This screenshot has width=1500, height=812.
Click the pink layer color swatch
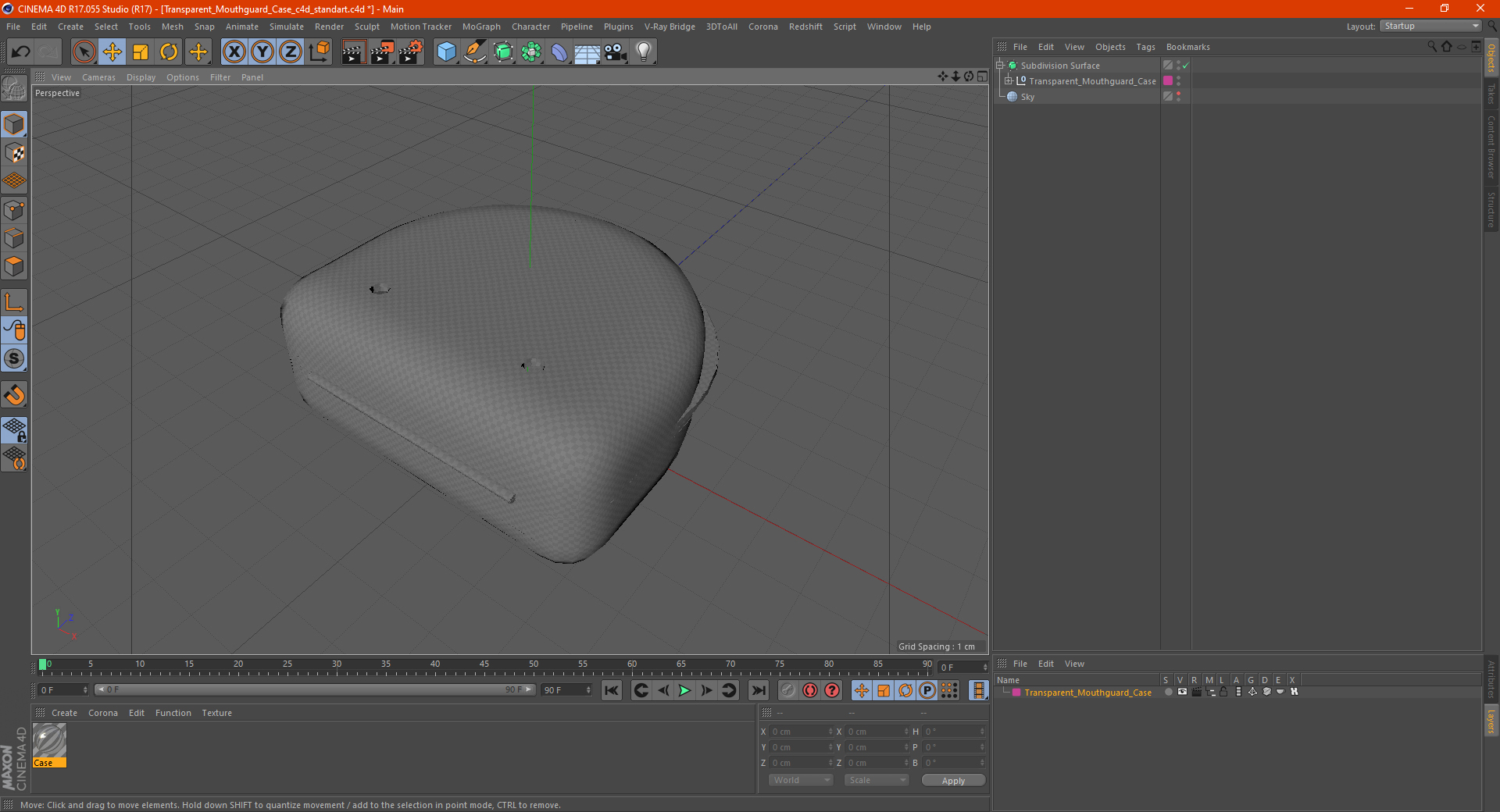point(1168,80)
